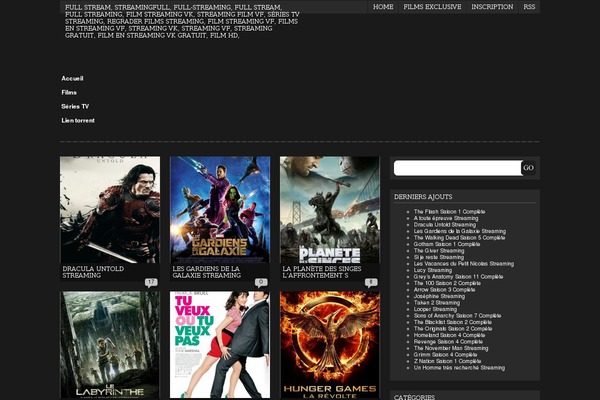Open The Blacklist Saison 2 Complète
This screenshot has height=400, width=600.
coord(453,322)
